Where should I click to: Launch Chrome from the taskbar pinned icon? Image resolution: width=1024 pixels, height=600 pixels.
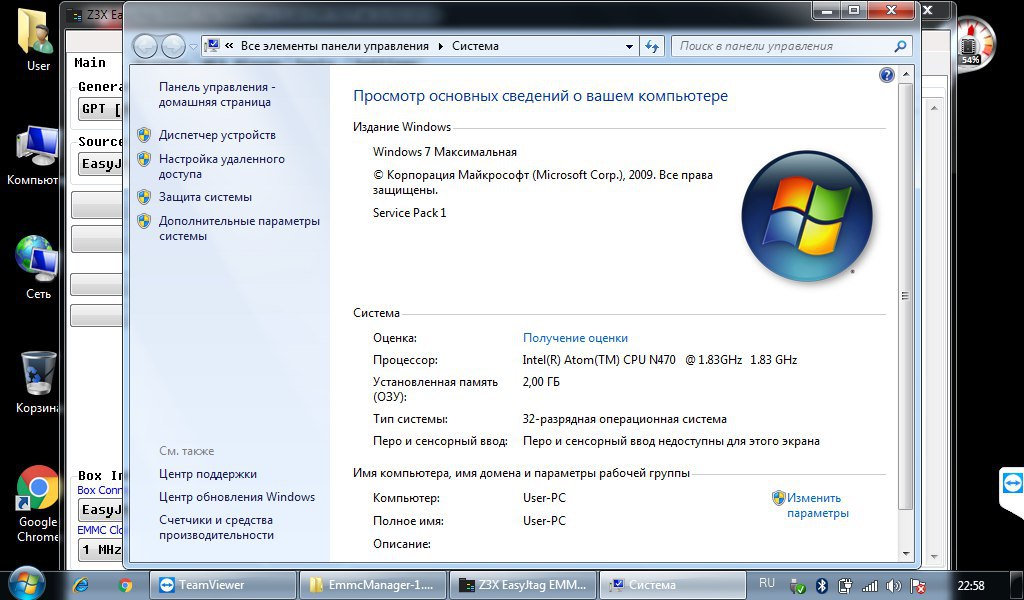coord(125,585)
